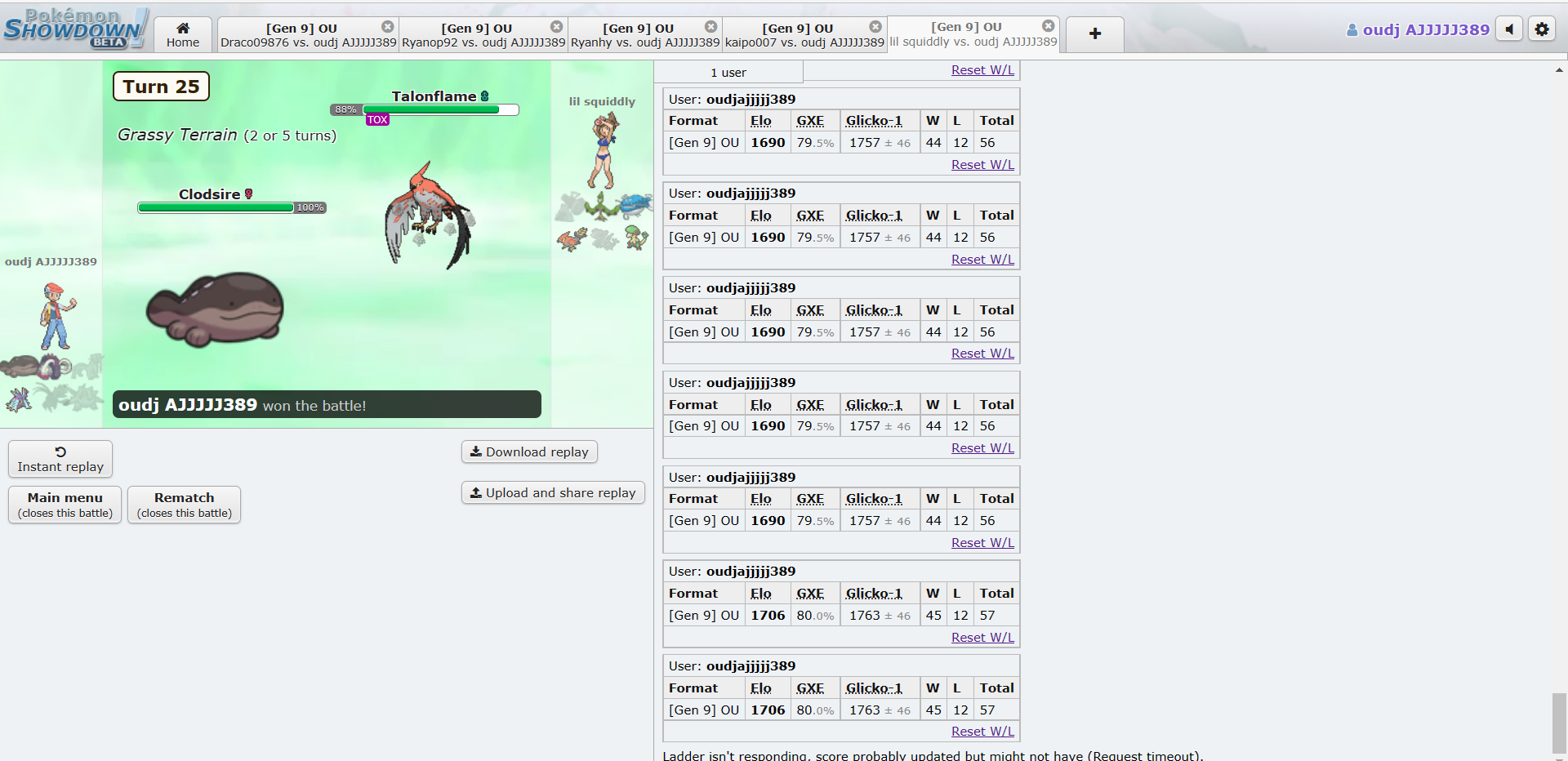The width and height of the screenshot is (1568, 761).
Task: Download the battle replay
Action: point(529,452)
